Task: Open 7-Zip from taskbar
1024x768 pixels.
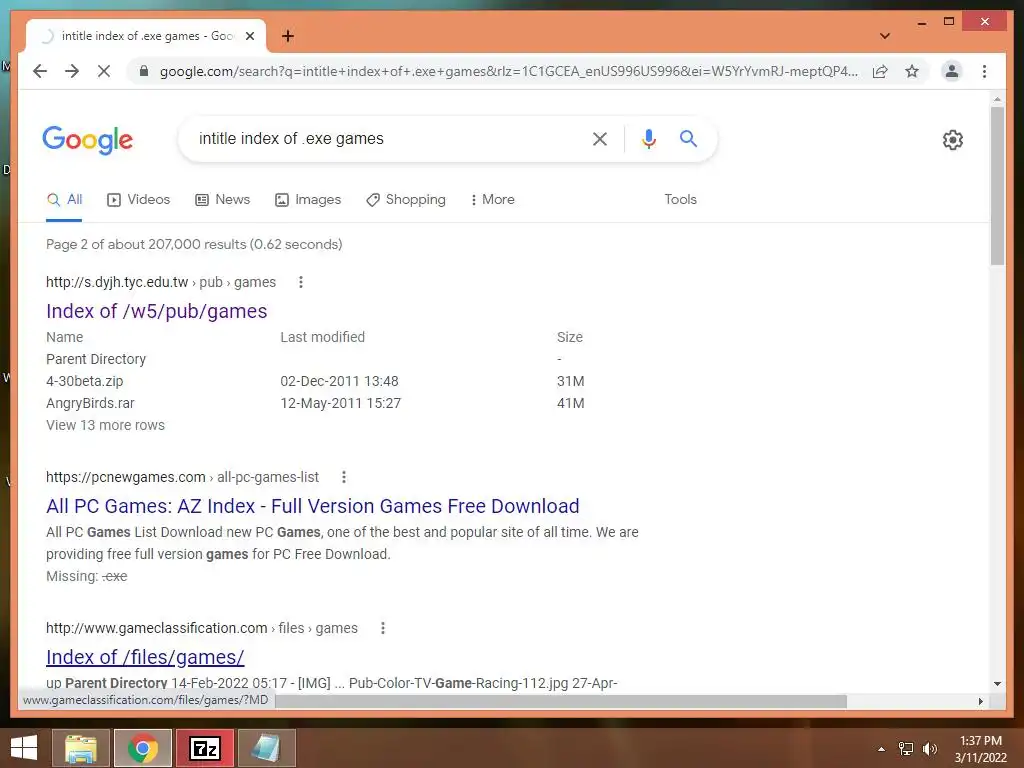Action: 204,748
